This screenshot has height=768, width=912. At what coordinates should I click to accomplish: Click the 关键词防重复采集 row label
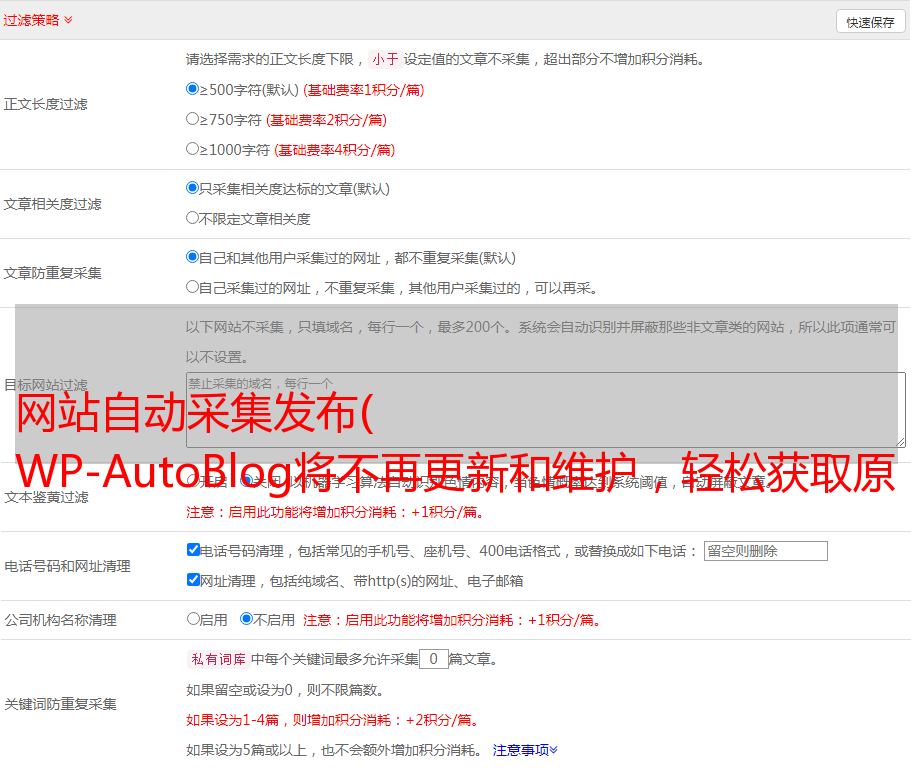[60, 704]
